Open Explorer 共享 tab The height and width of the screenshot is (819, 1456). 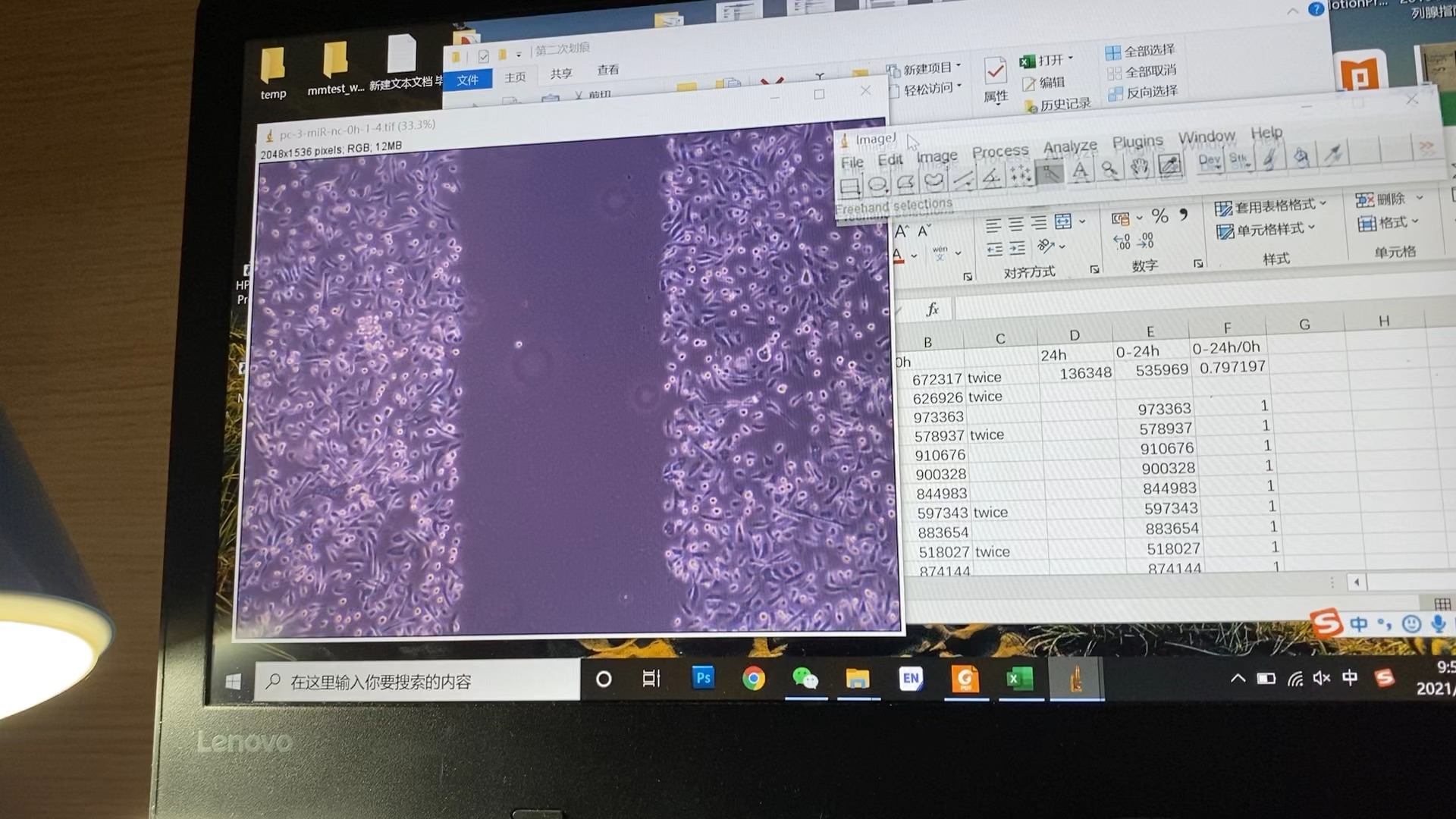[561, 74]
